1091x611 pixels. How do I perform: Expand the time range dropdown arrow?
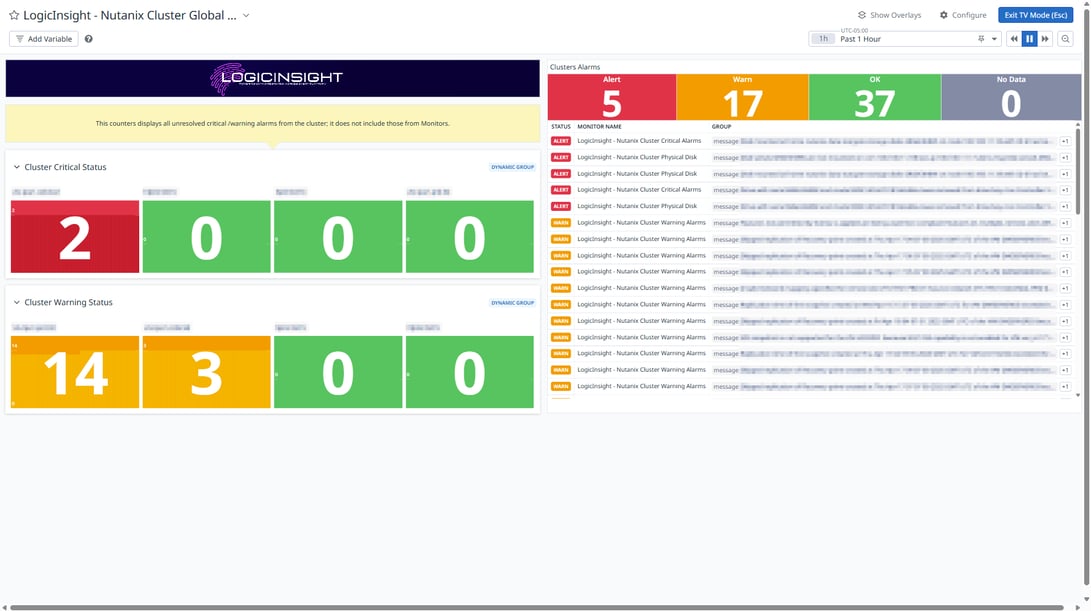tap(994, 39)
